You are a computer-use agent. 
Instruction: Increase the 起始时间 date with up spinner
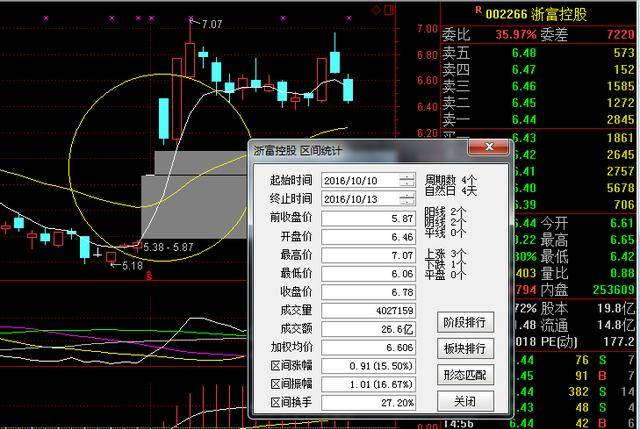(x=407, y=177)
